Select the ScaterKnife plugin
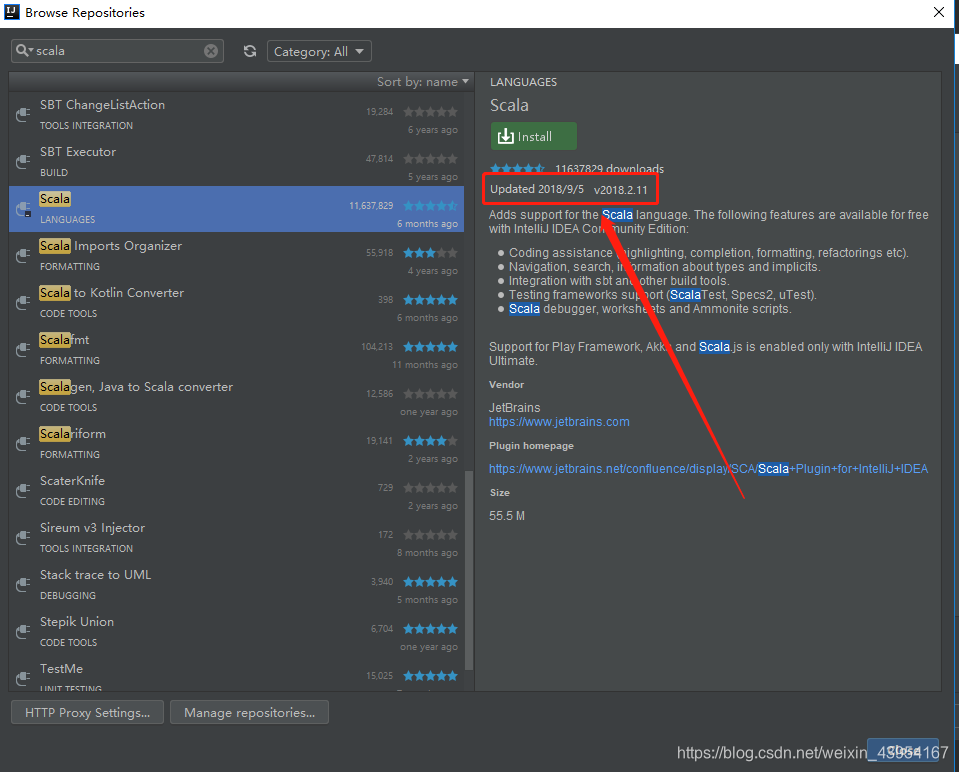Image resolution: width=959 pixels, height=772 pixels. coord(237,492)
